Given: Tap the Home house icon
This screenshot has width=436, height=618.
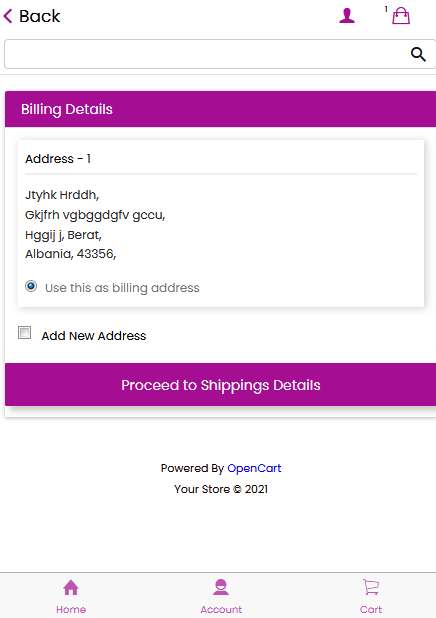Looking at the screenshot, I should (71, 587).
